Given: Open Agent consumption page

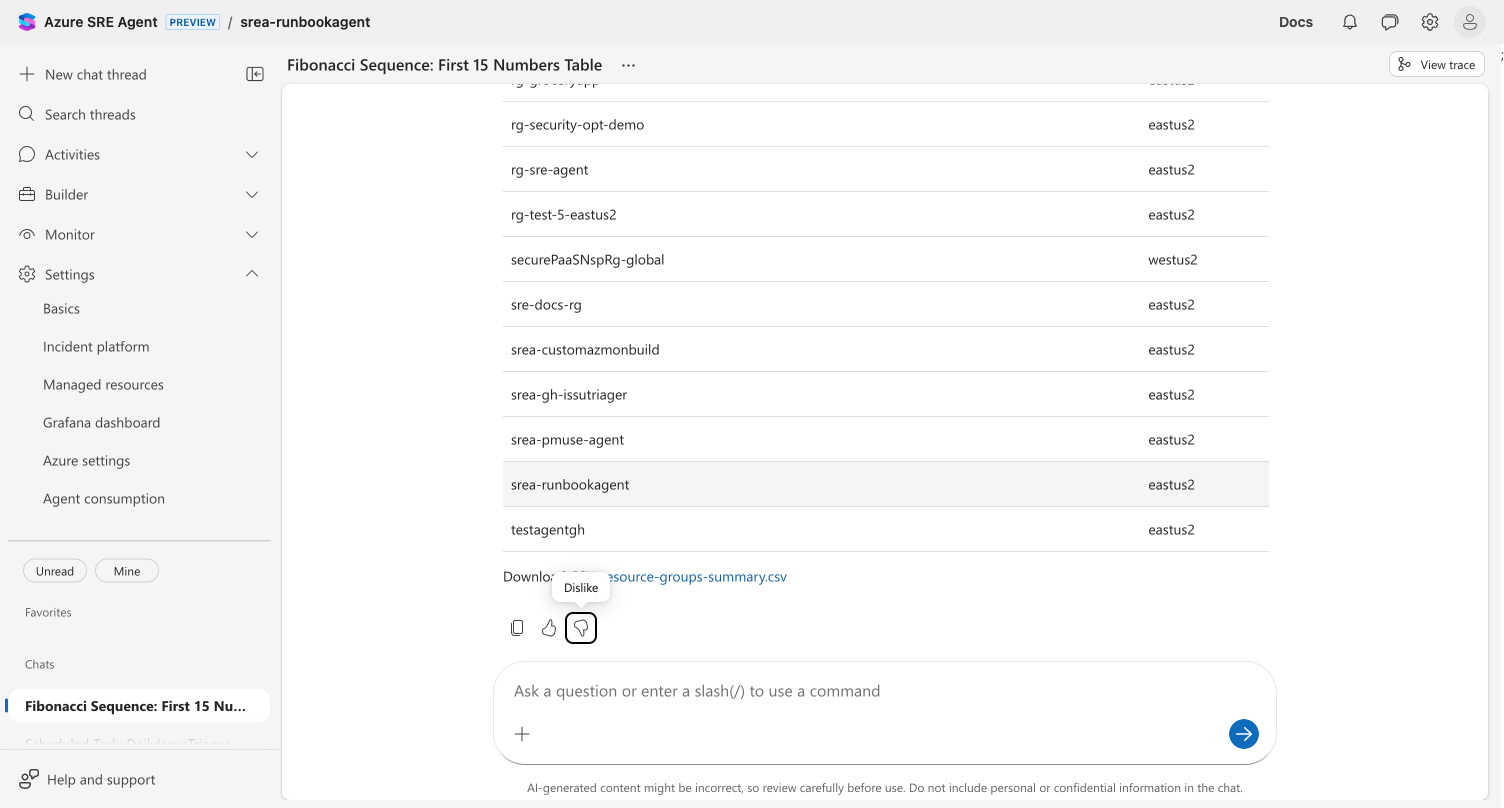Looking at the screenshot, I should click(104, 499).
